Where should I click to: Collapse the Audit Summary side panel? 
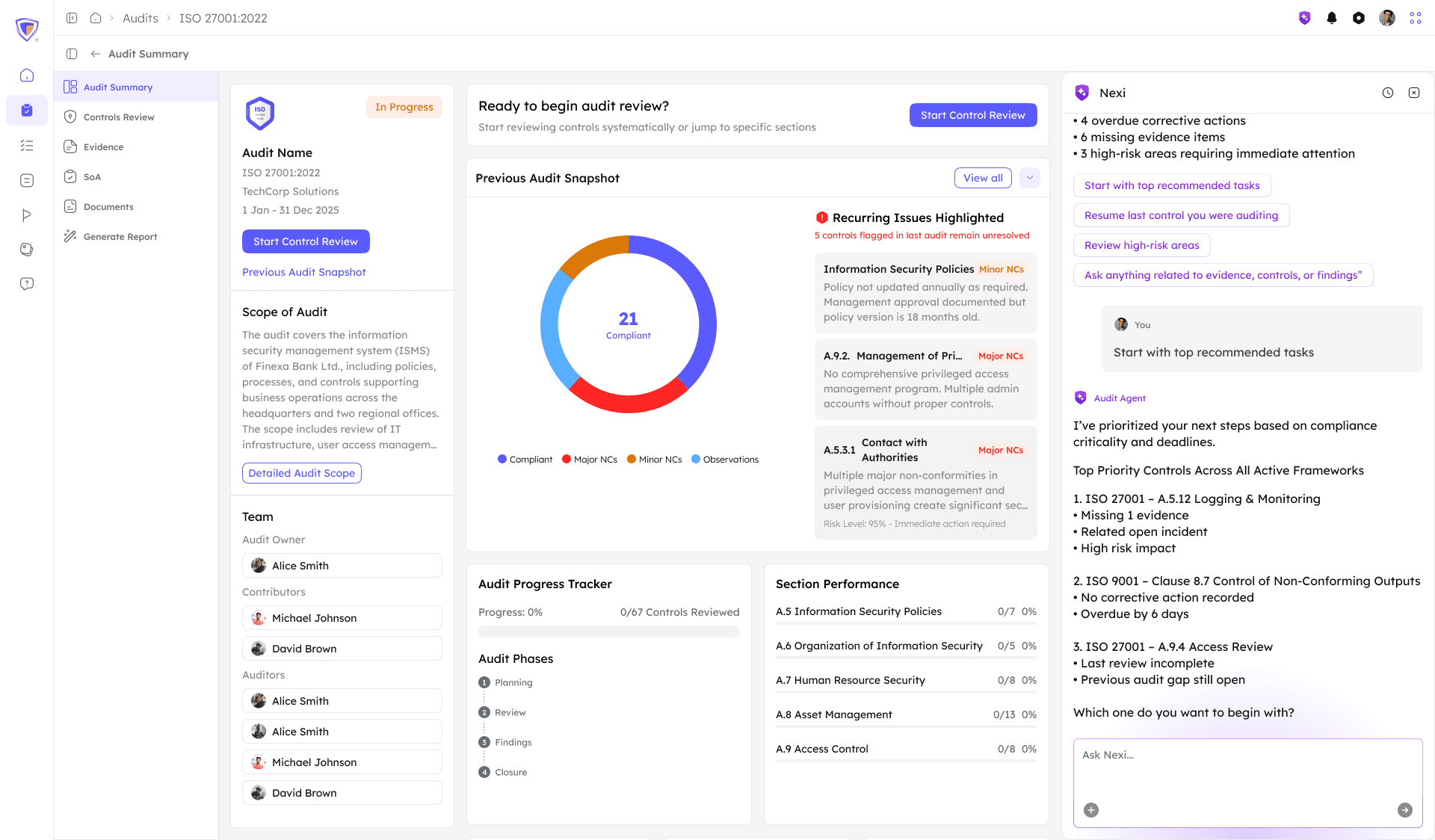[x=72, y=54]
